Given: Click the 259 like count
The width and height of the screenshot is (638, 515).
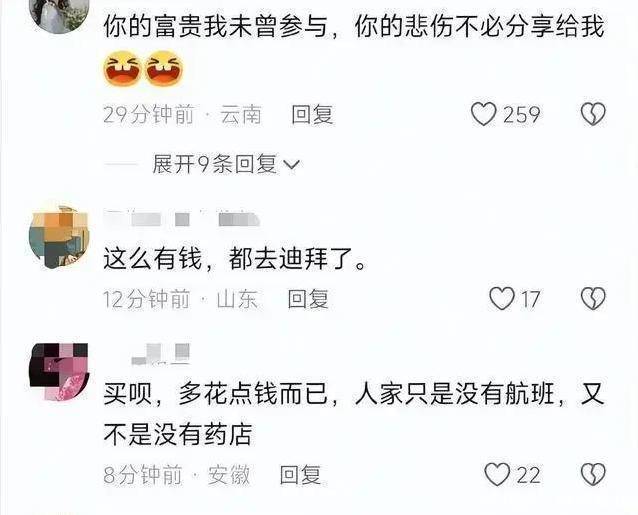Looking at the screenshot, I should pos(522,115).
